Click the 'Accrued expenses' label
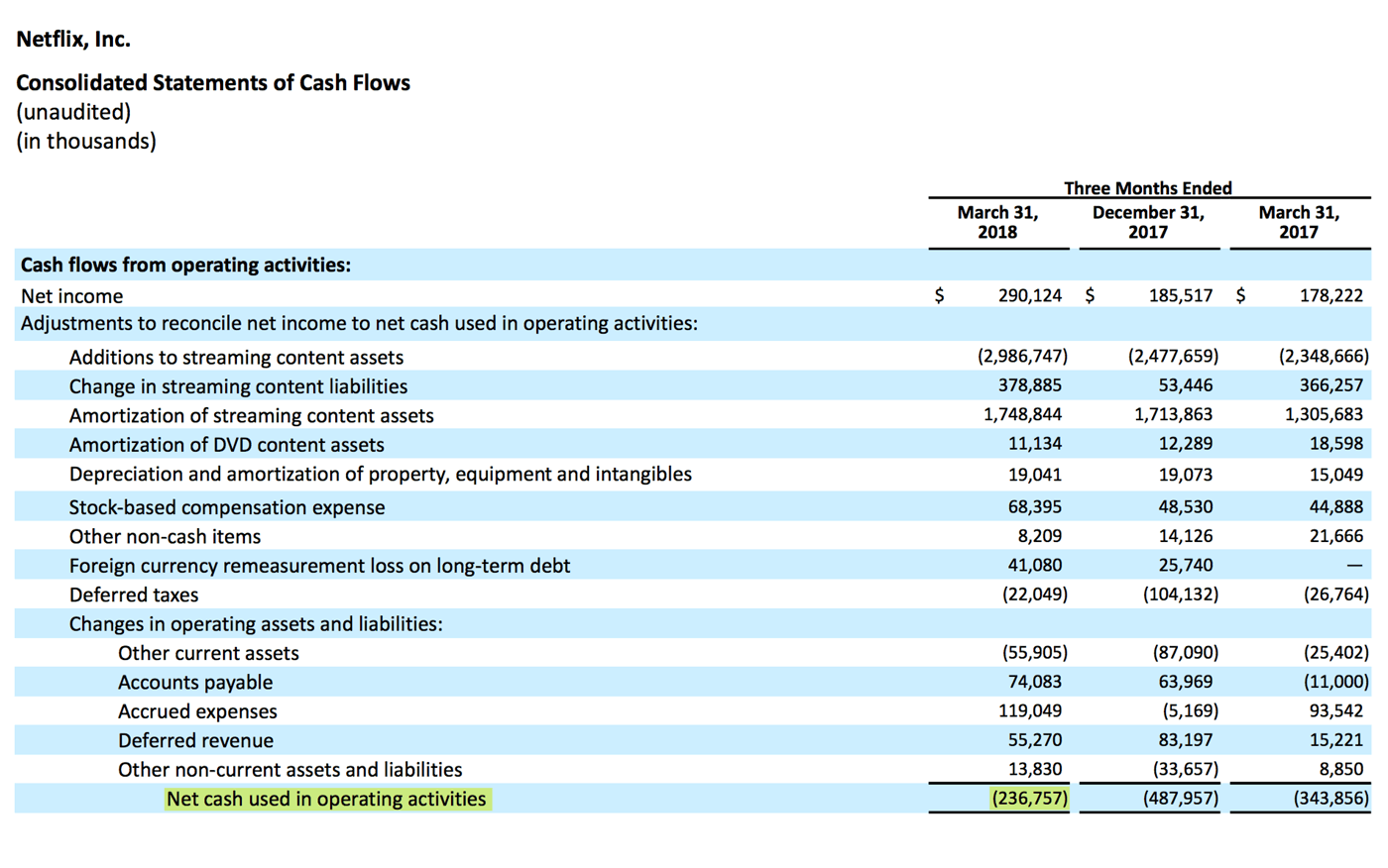This screenshot has width=1388, height=868. pos(197,711)
